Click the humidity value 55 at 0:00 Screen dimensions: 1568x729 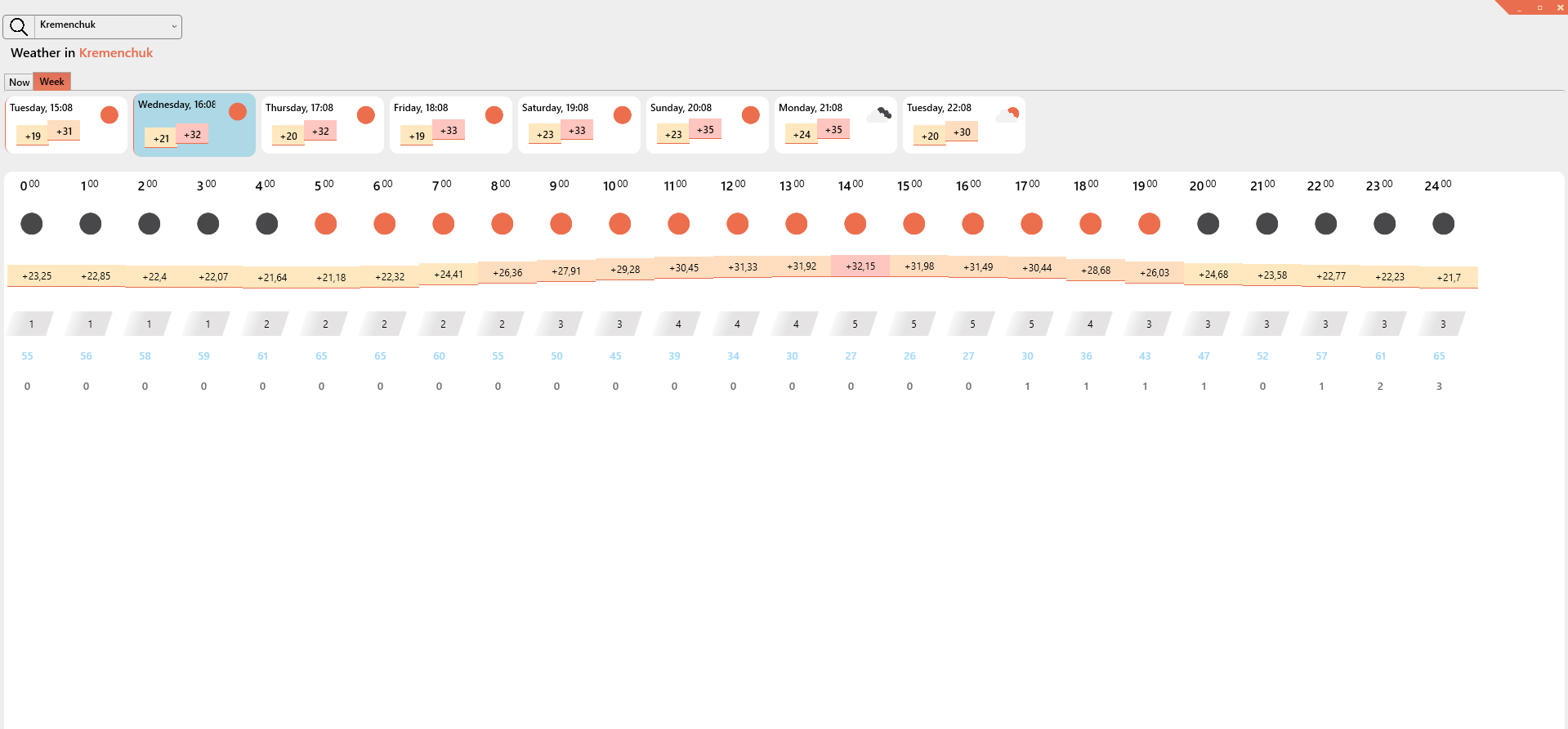pos(28,356)
